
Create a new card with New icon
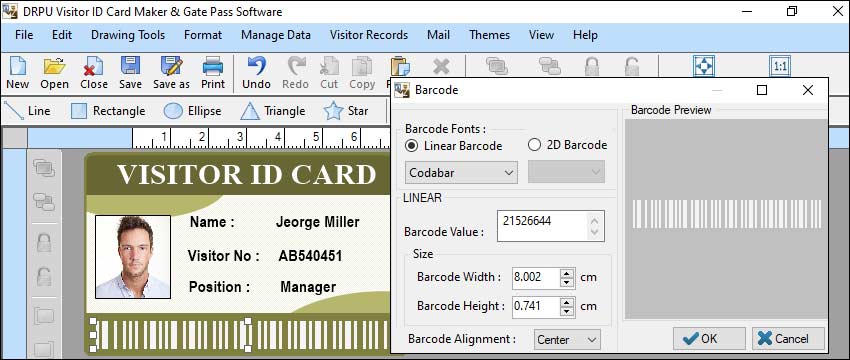[x=17, y=73]
